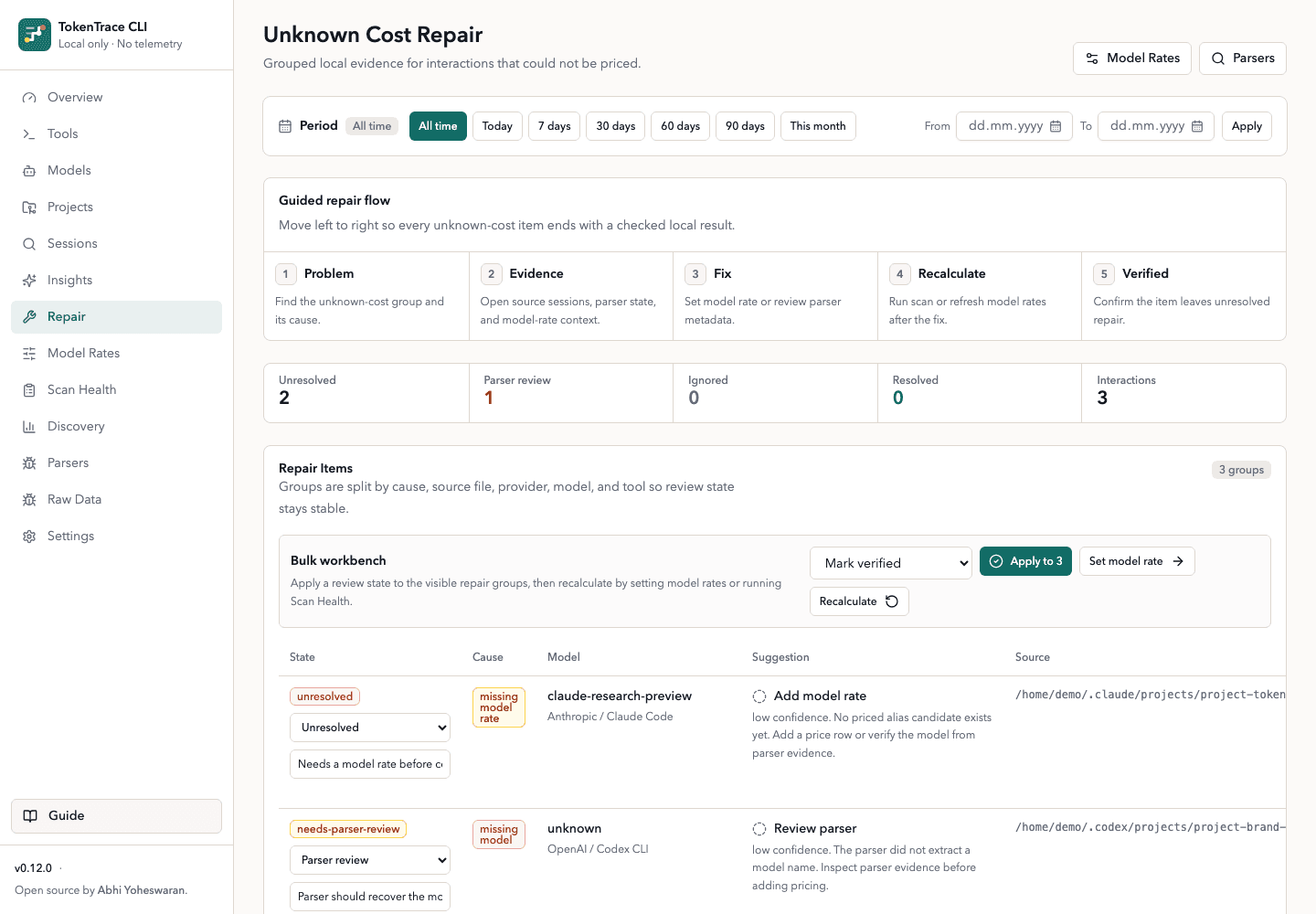
Task: Select the All time period filter
Action: pos(438,126)
